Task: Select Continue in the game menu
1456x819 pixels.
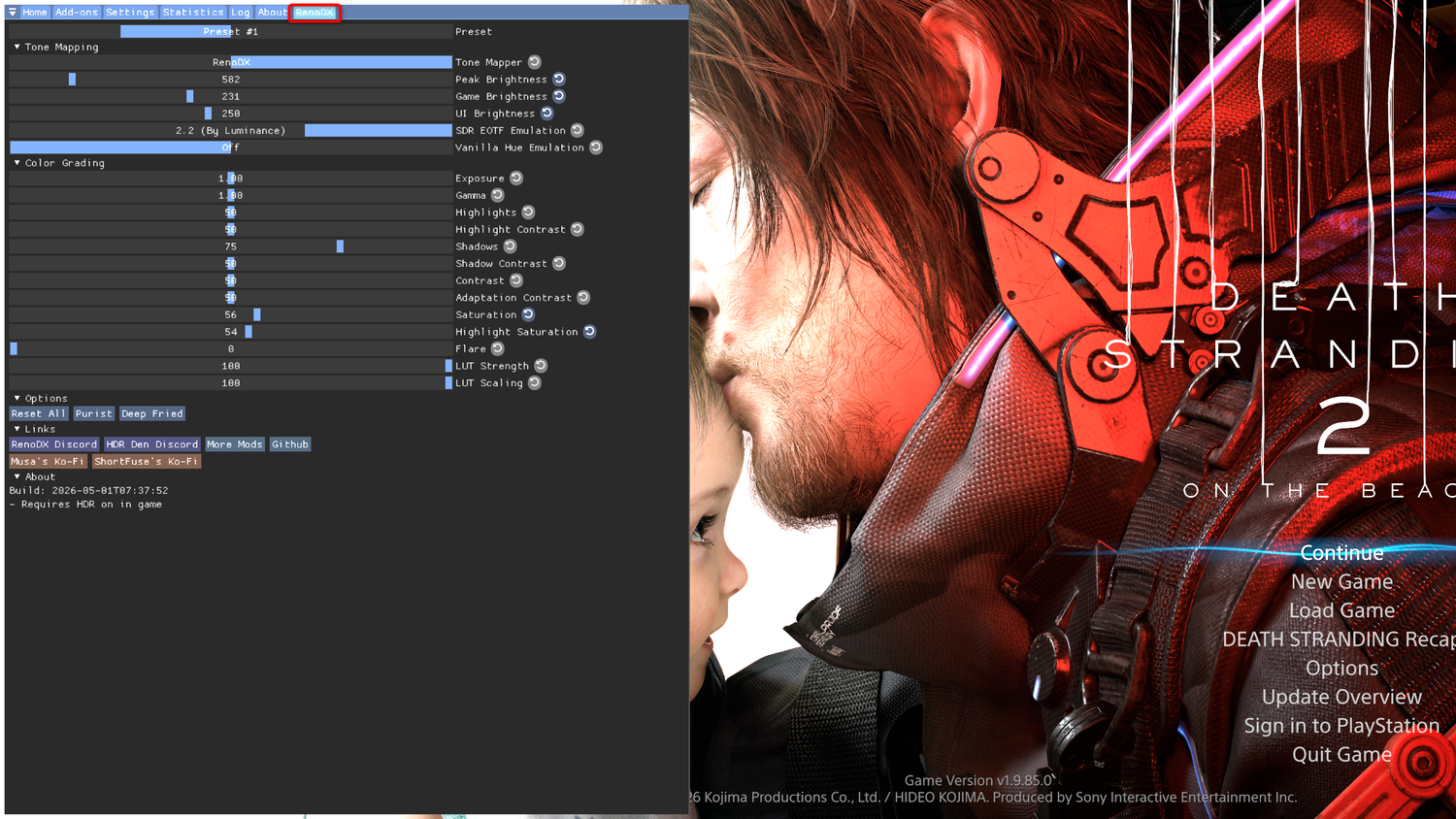Action: click(x=1342, y=553)
